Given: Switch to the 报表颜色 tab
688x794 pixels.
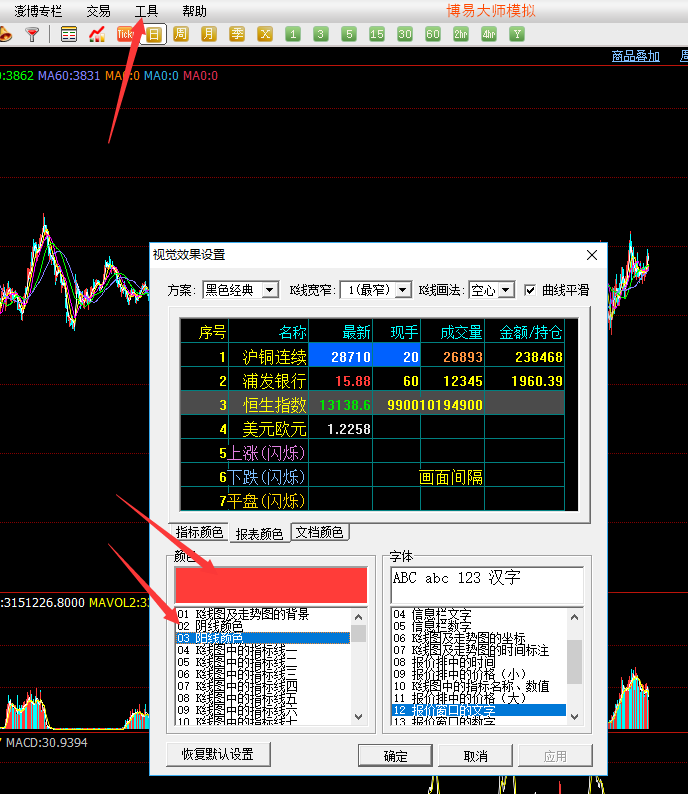Looking at the screenshot, I should click(x=259, y=533).
